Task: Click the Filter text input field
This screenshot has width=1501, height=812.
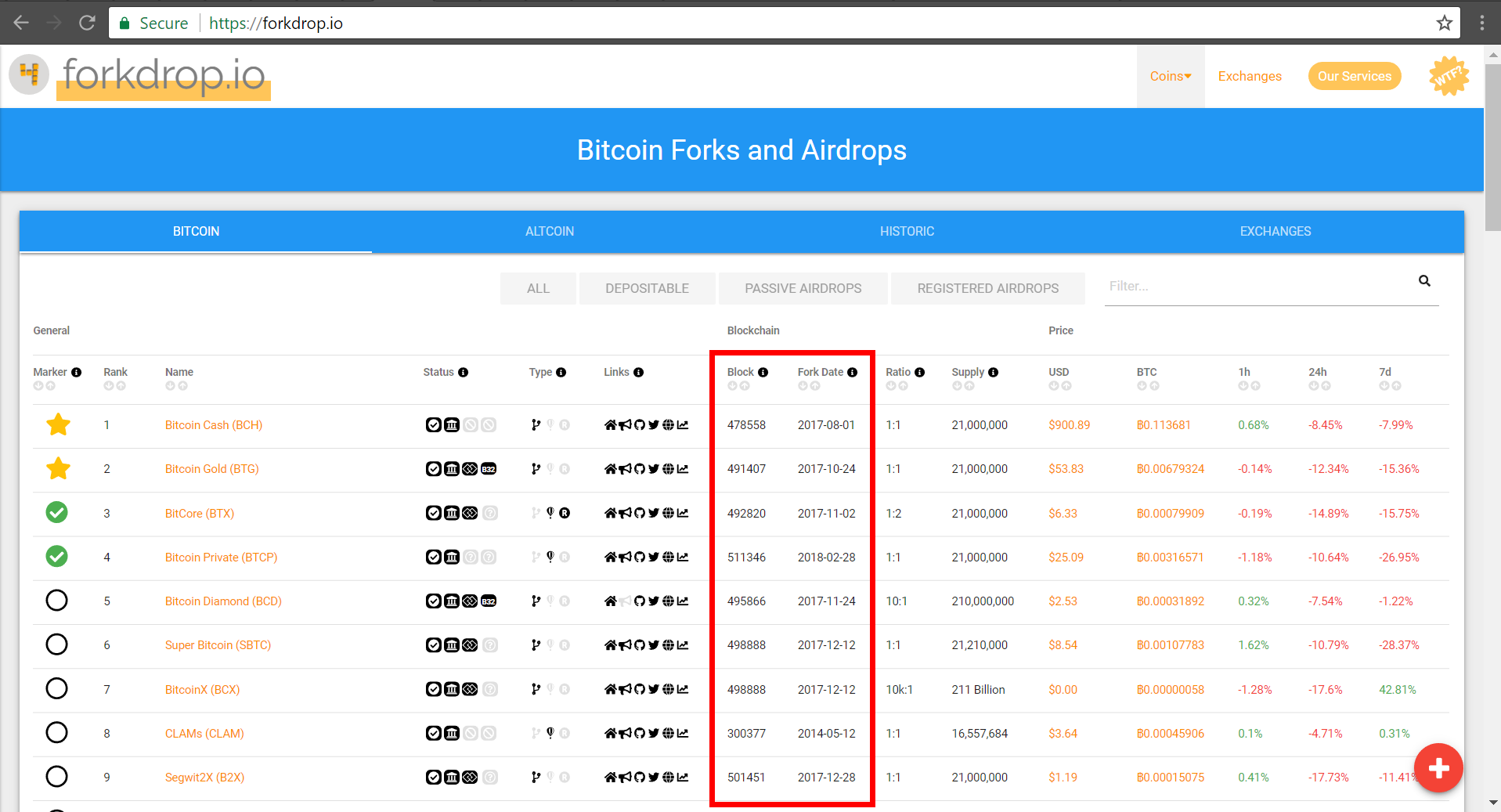Action: 1259,287
